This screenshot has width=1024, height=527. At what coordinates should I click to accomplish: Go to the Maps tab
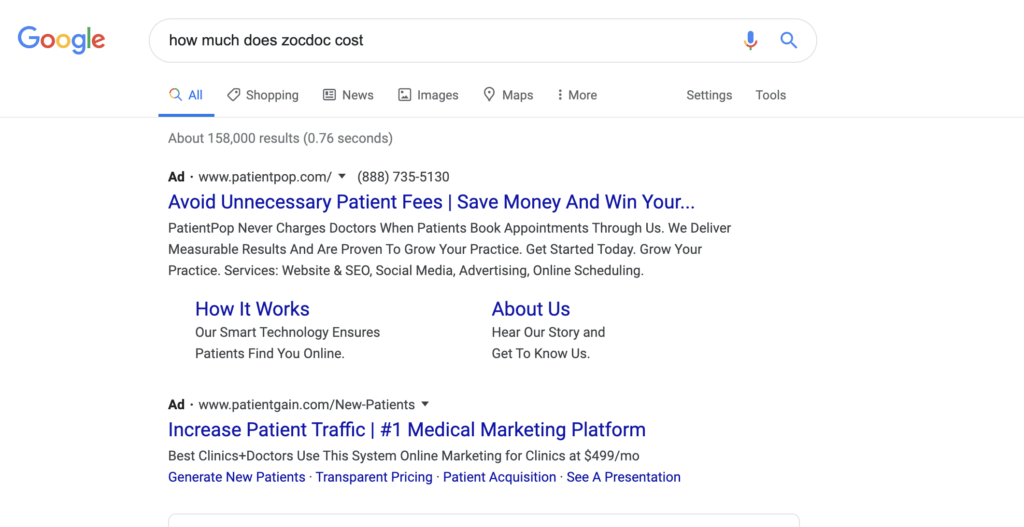508,95
